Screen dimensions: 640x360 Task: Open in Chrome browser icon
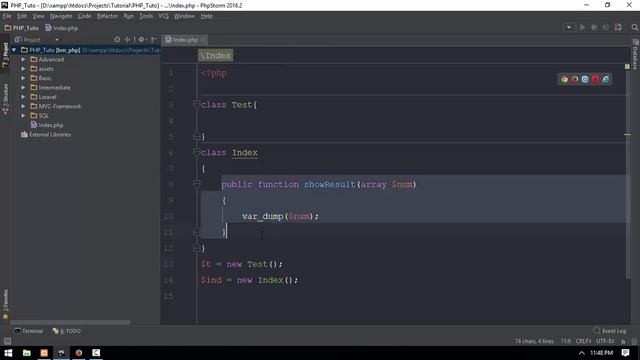(564, 80)
